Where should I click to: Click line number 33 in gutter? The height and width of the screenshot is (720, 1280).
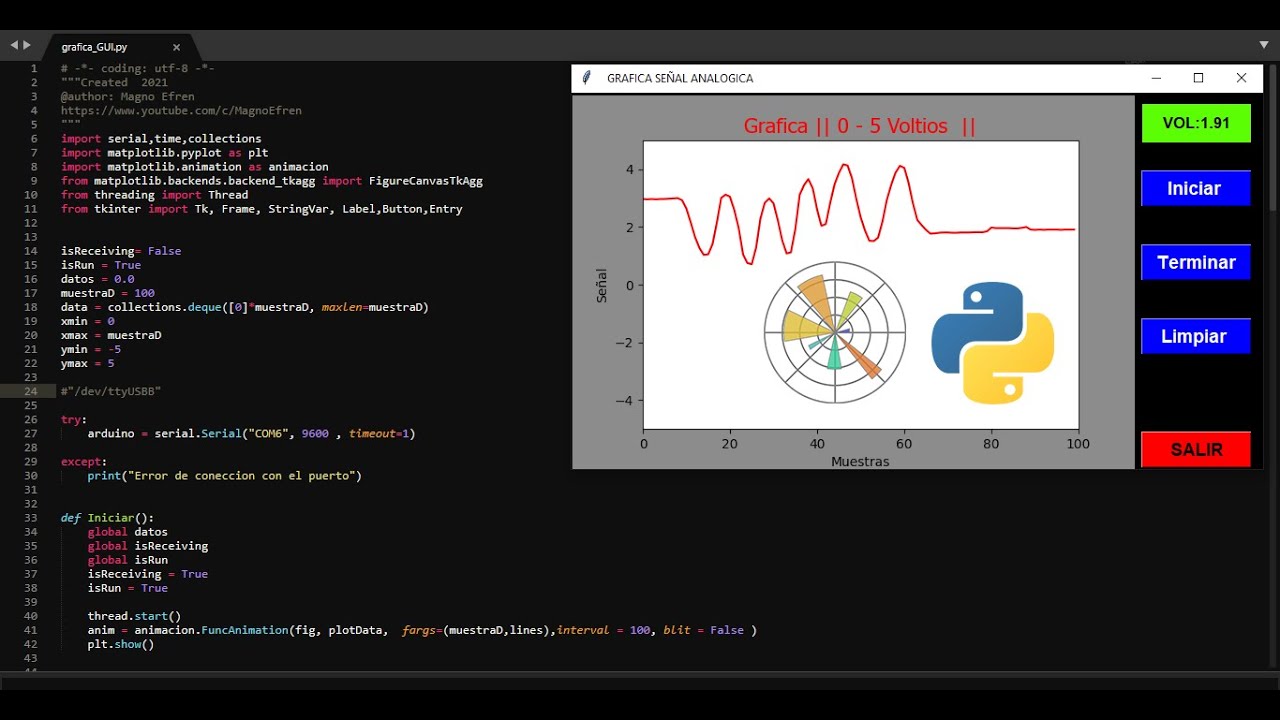(x=31, y=518)
